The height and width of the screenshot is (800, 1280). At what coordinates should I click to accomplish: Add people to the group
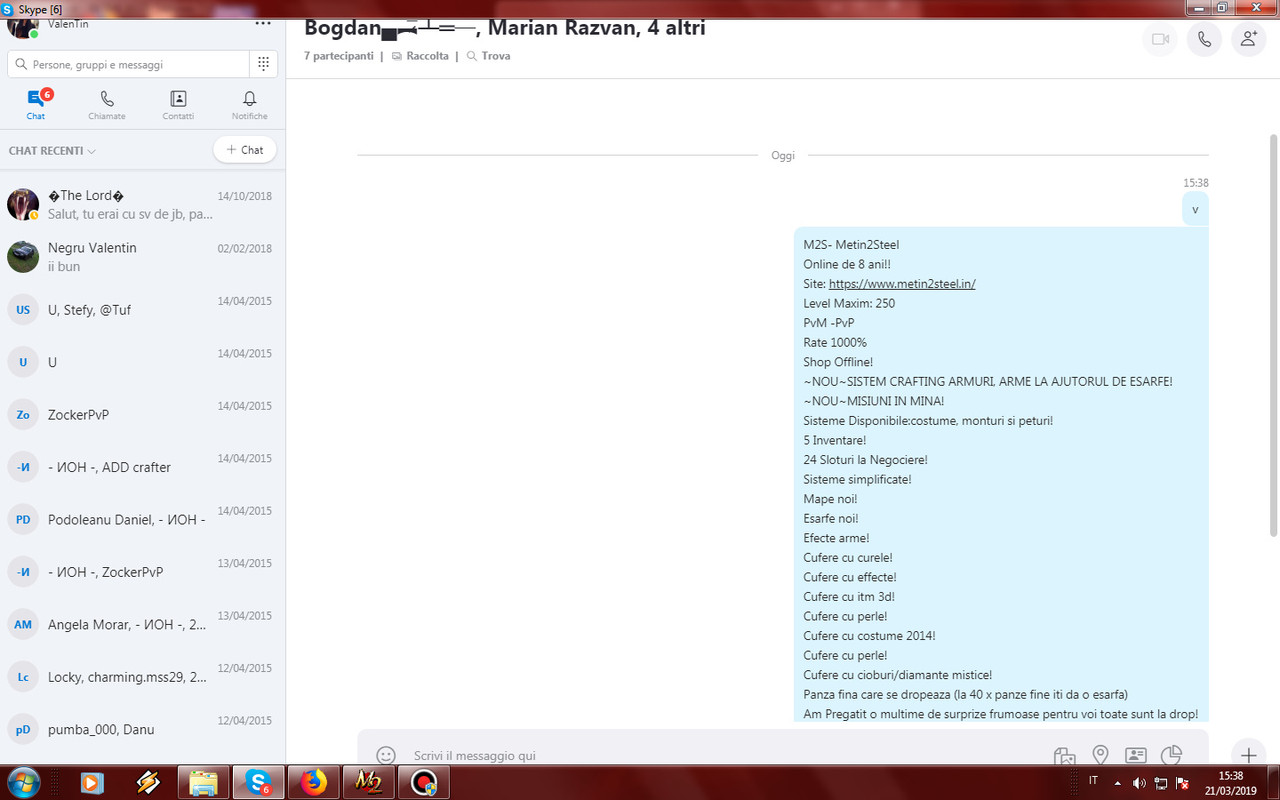(1248, 39)
